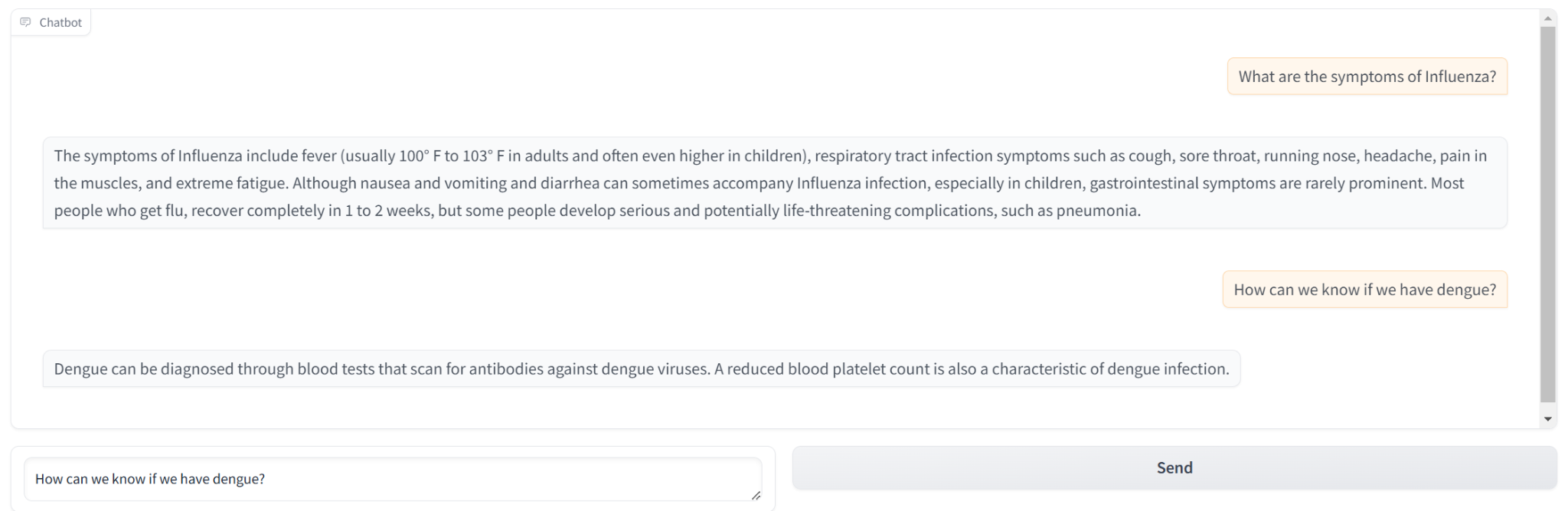Click the chat scrollbar thumb

point(1548,215)
